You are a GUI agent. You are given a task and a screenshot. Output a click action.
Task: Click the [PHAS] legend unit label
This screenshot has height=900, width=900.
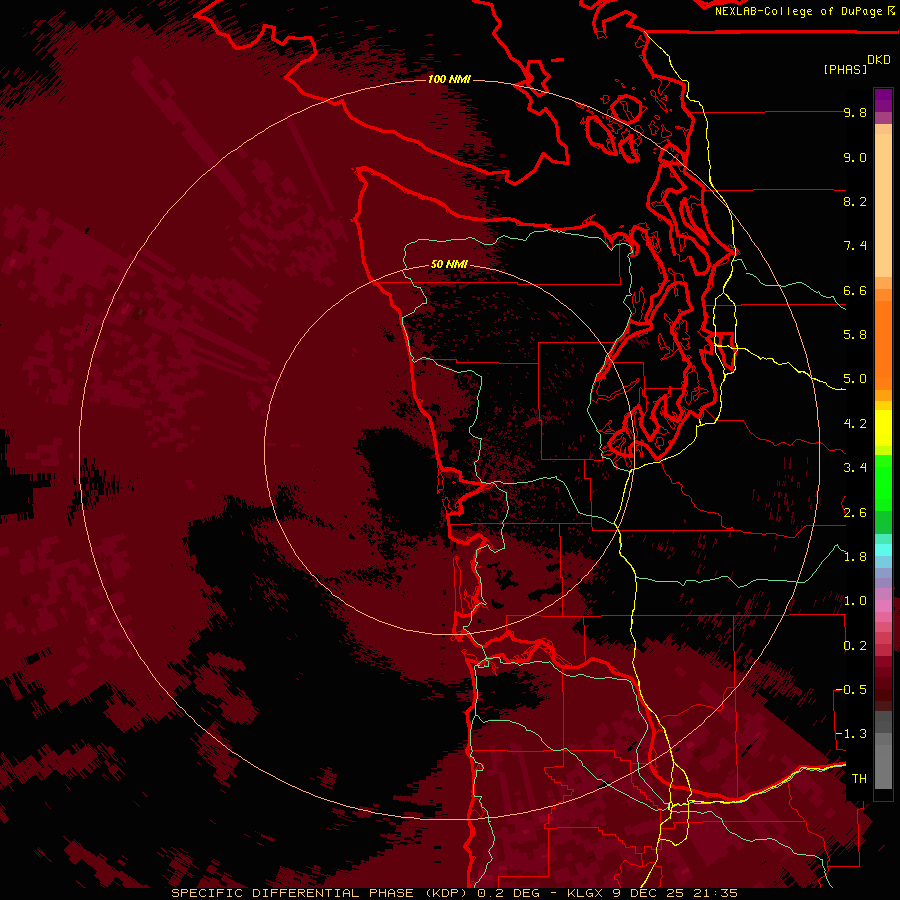pos(845,69)
